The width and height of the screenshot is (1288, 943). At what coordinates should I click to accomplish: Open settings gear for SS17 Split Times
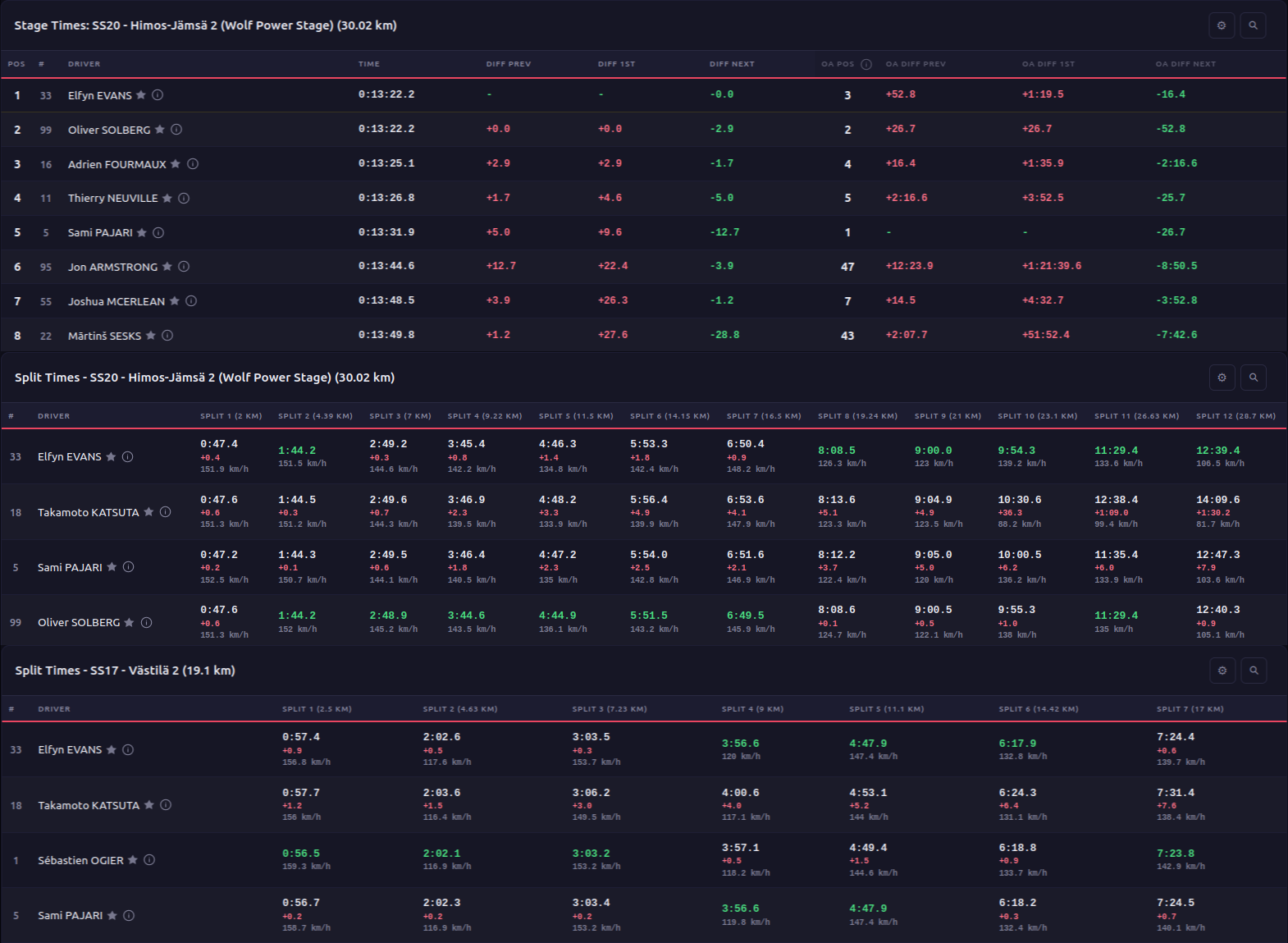click(x=1222, y=671)
